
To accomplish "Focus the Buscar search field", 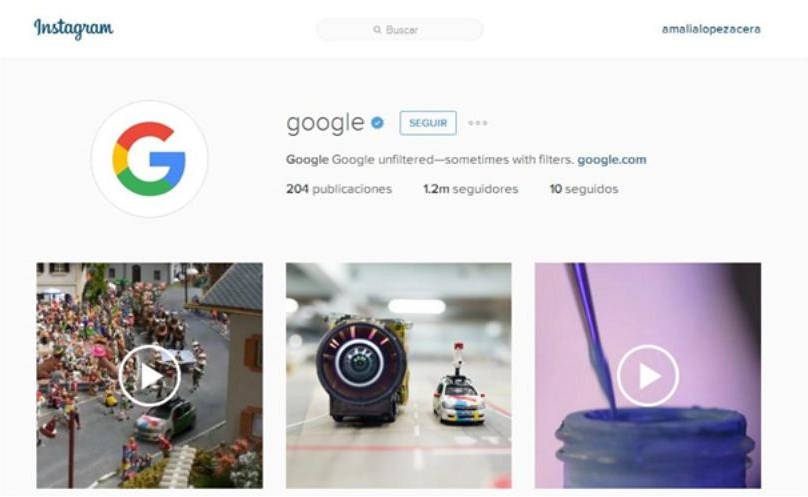I will [399, 30].
